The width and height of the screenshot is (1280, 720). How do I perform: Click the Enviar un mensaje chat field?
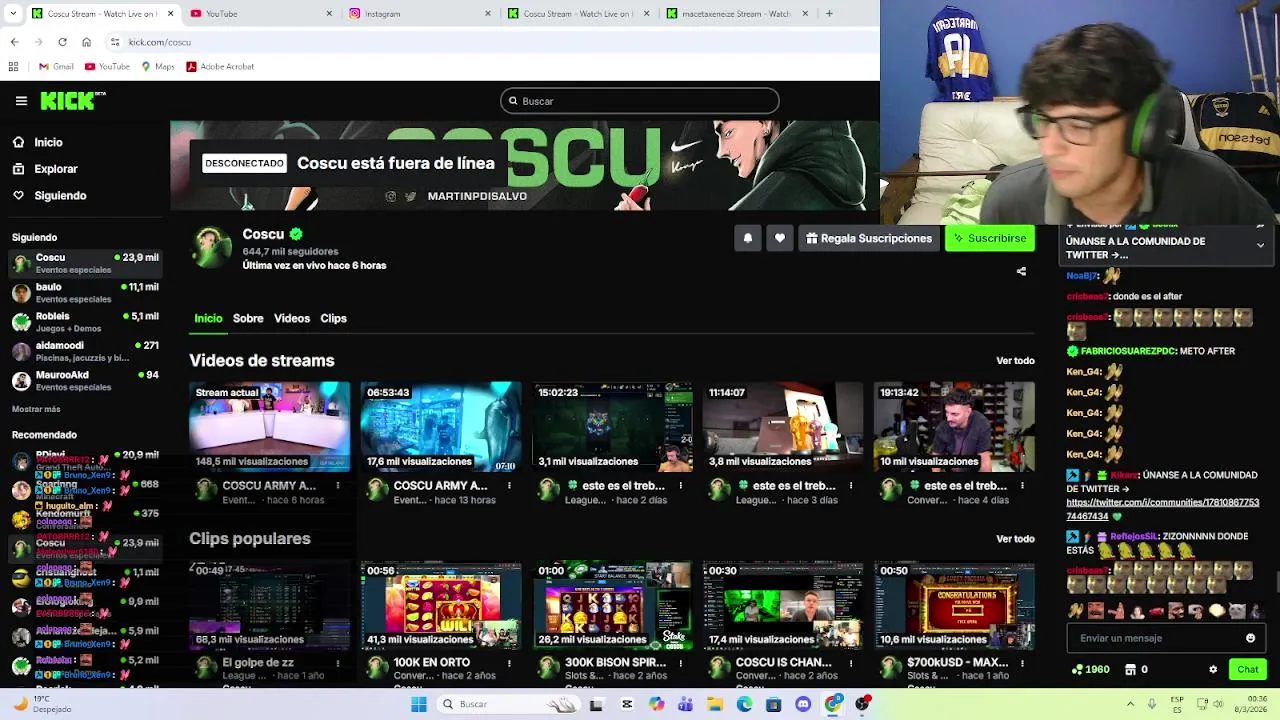[1156, 638]
